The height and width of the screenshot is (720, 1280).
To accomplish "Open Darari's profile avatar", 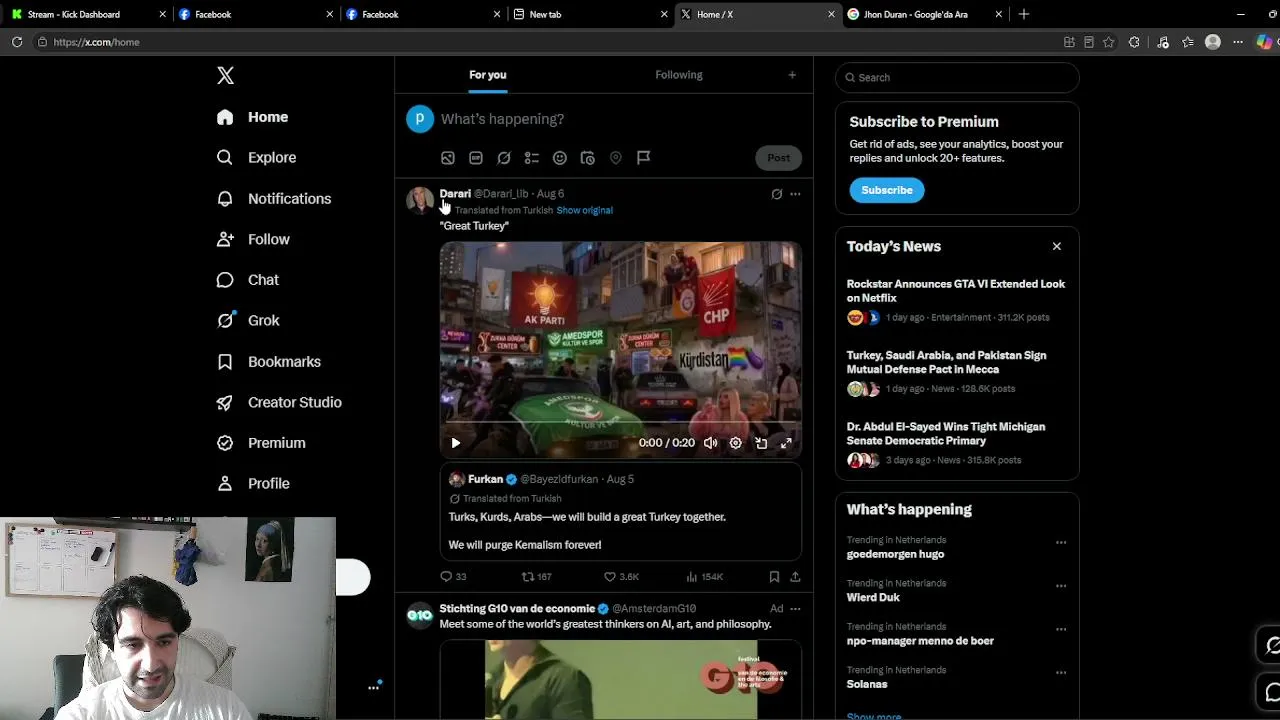I will (420, 200).
